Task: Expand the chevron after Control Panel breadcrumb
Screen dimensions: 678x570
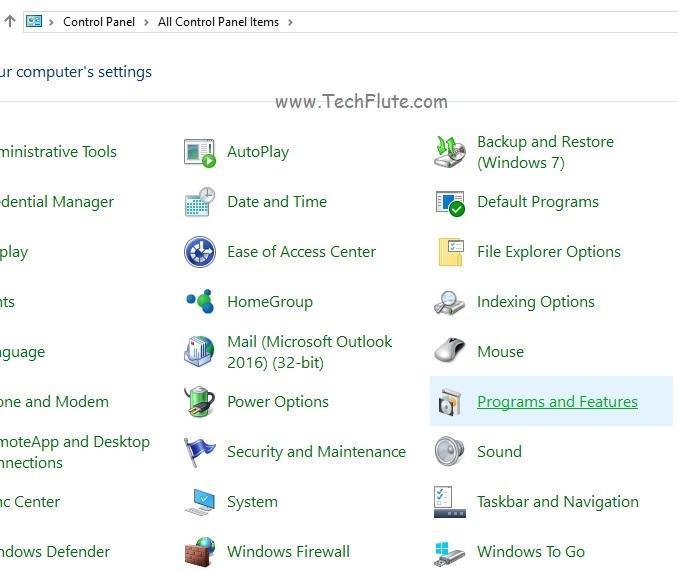Action: [x=146, y=22]
